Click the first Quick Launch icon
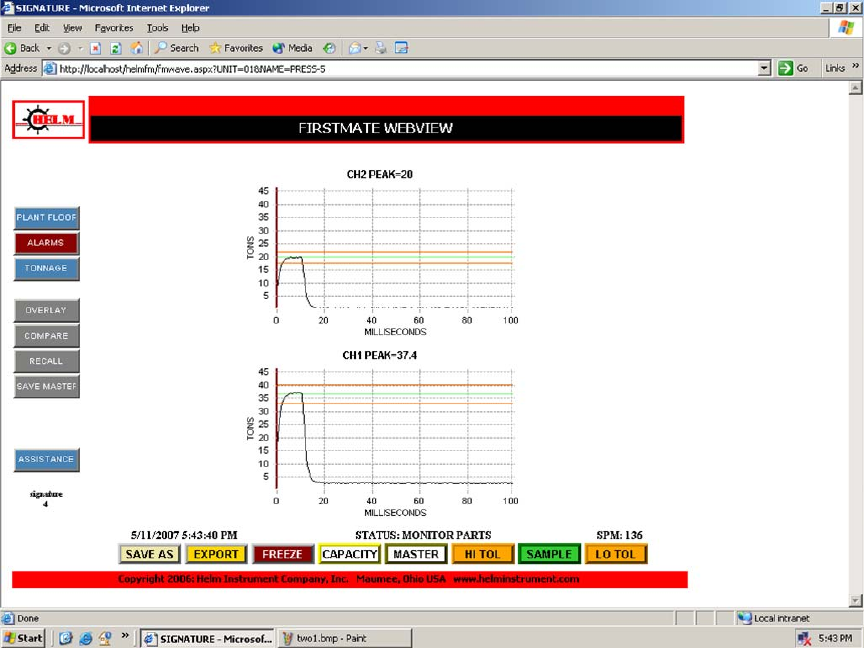The width and height of the screenshot is (864, 648). [66, 639]
